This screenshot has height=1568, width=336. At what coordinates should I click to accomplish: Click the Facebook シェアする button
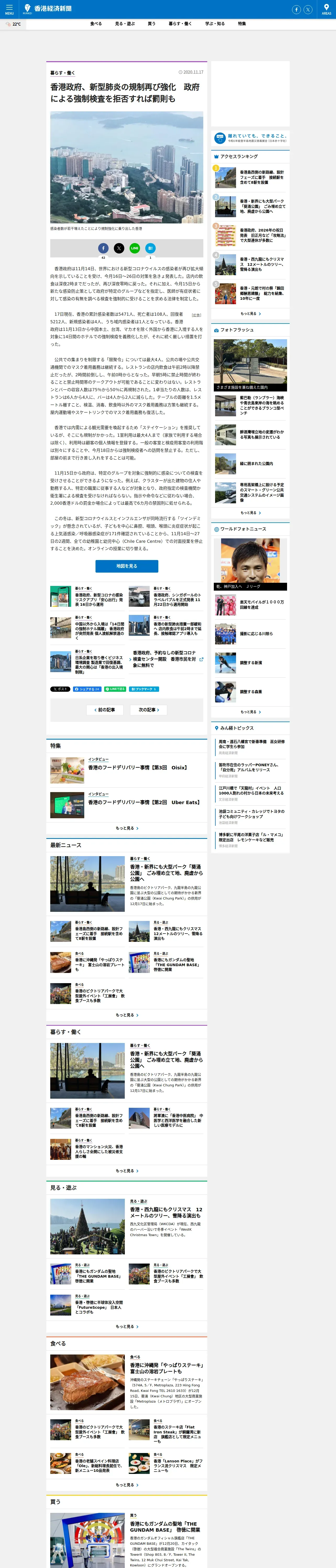(87, 689)
